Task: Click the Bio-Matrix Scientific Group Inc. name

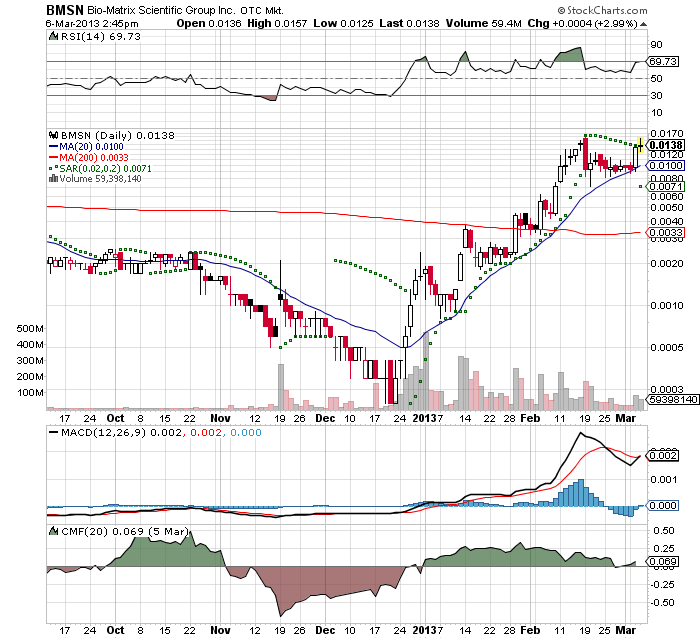Action: coord(162,11)
